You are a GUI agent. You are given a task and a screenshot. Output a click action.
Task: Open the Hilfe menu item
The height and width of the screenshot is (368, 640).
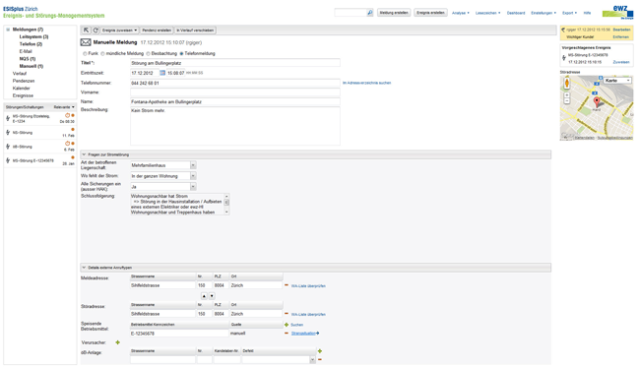click(587, 13)
